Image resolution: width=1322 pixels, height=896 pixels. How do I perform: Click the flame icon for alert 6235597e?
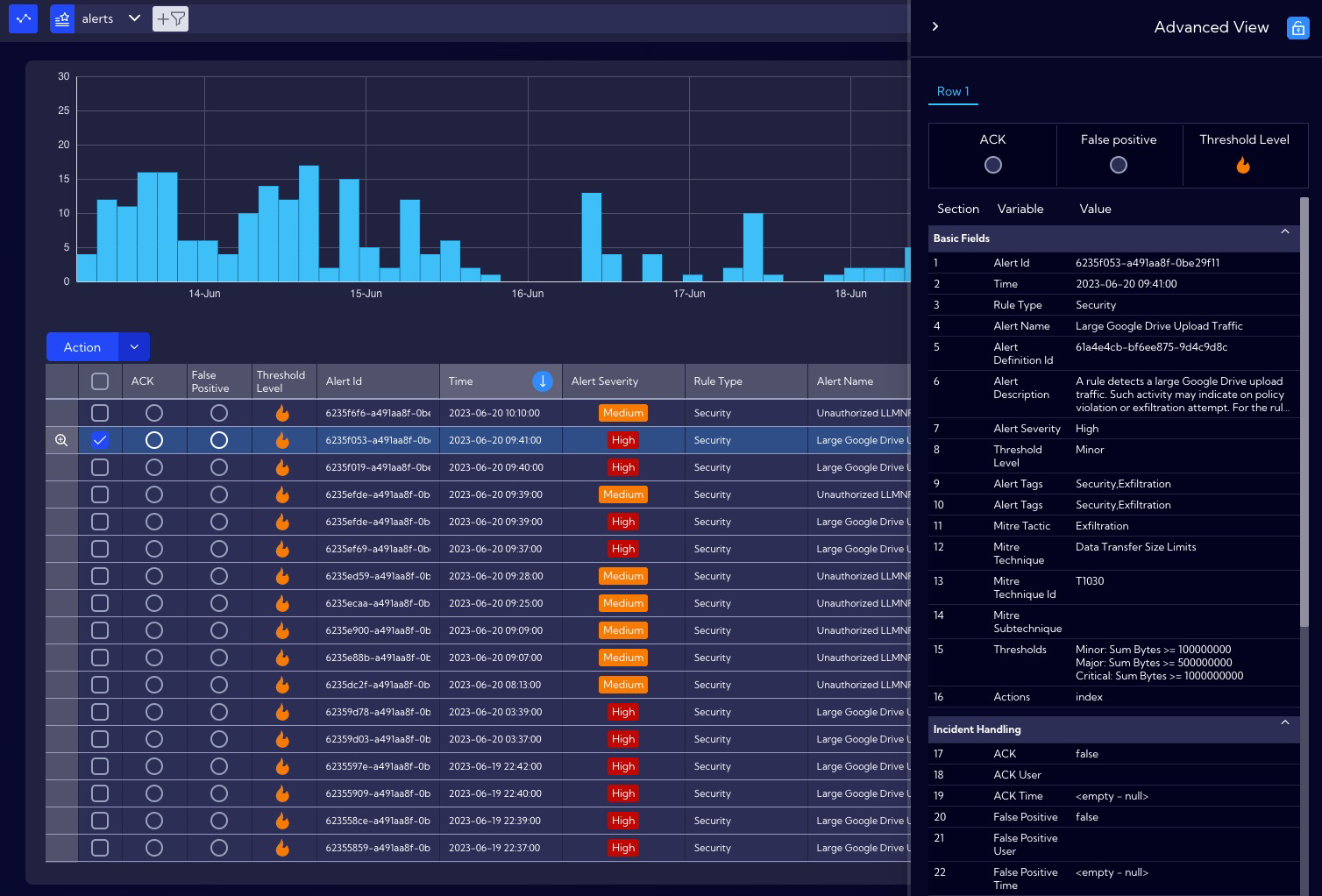click(x=282, y=766)
